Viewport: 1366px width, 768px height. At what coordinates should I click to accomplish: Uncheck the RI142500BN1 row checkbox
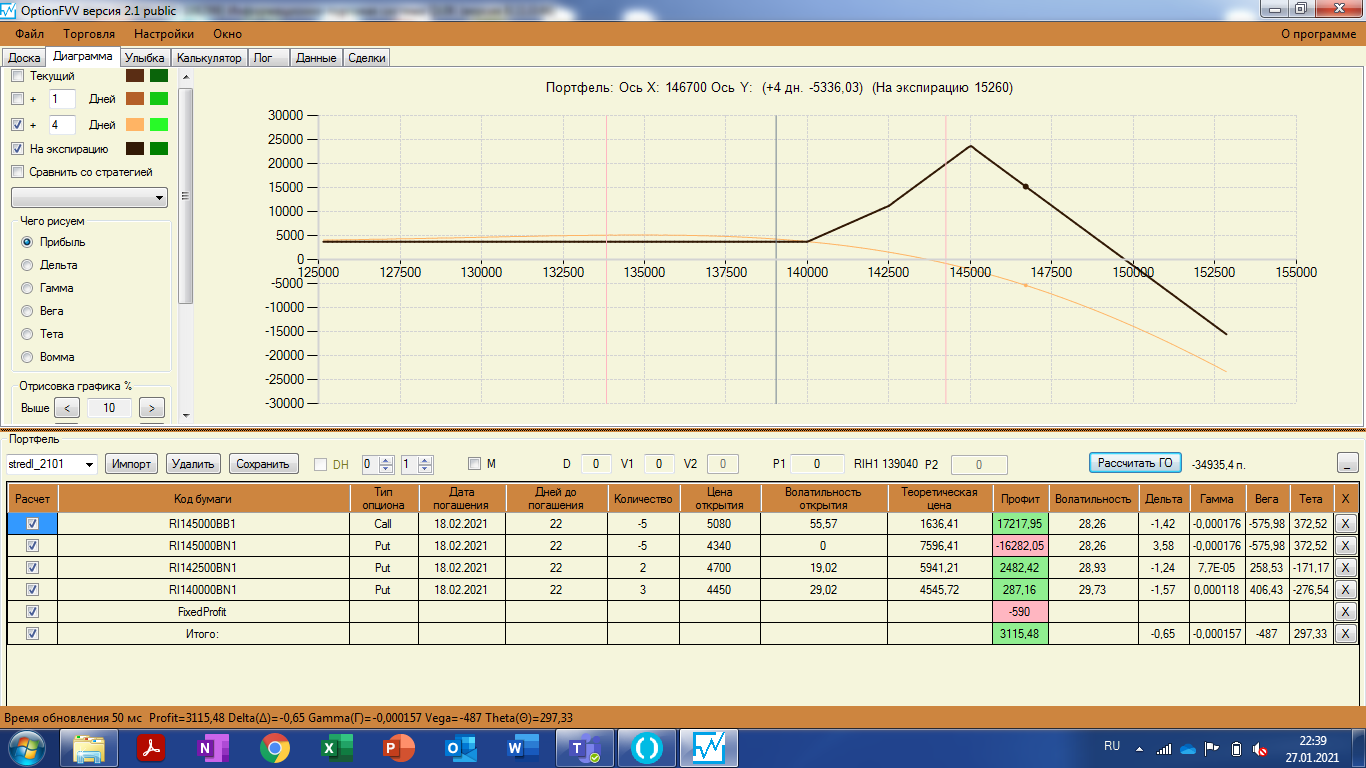[x=33, y=568]
